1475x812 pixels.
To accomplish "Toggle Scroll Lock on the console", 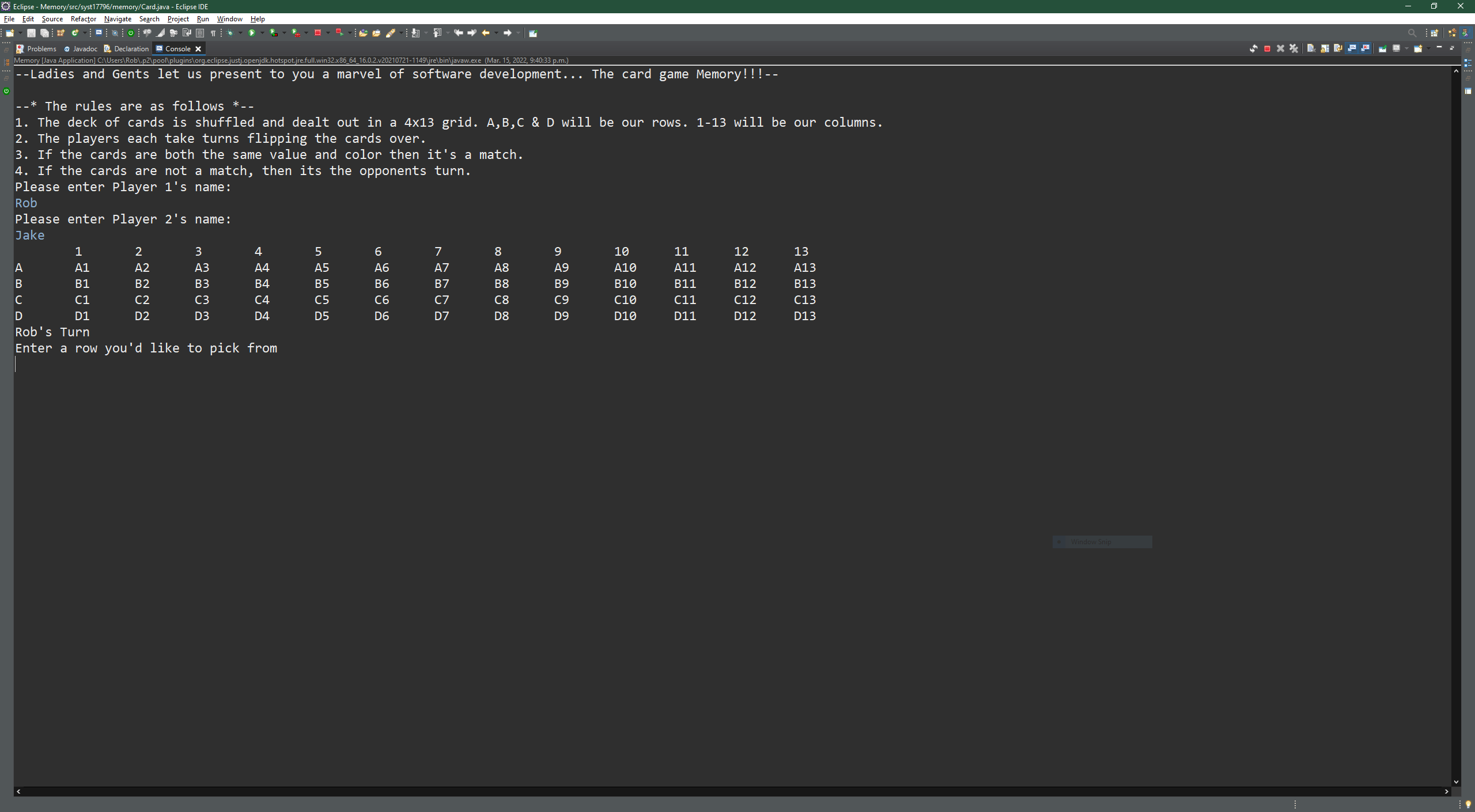I will (1325, 49).
